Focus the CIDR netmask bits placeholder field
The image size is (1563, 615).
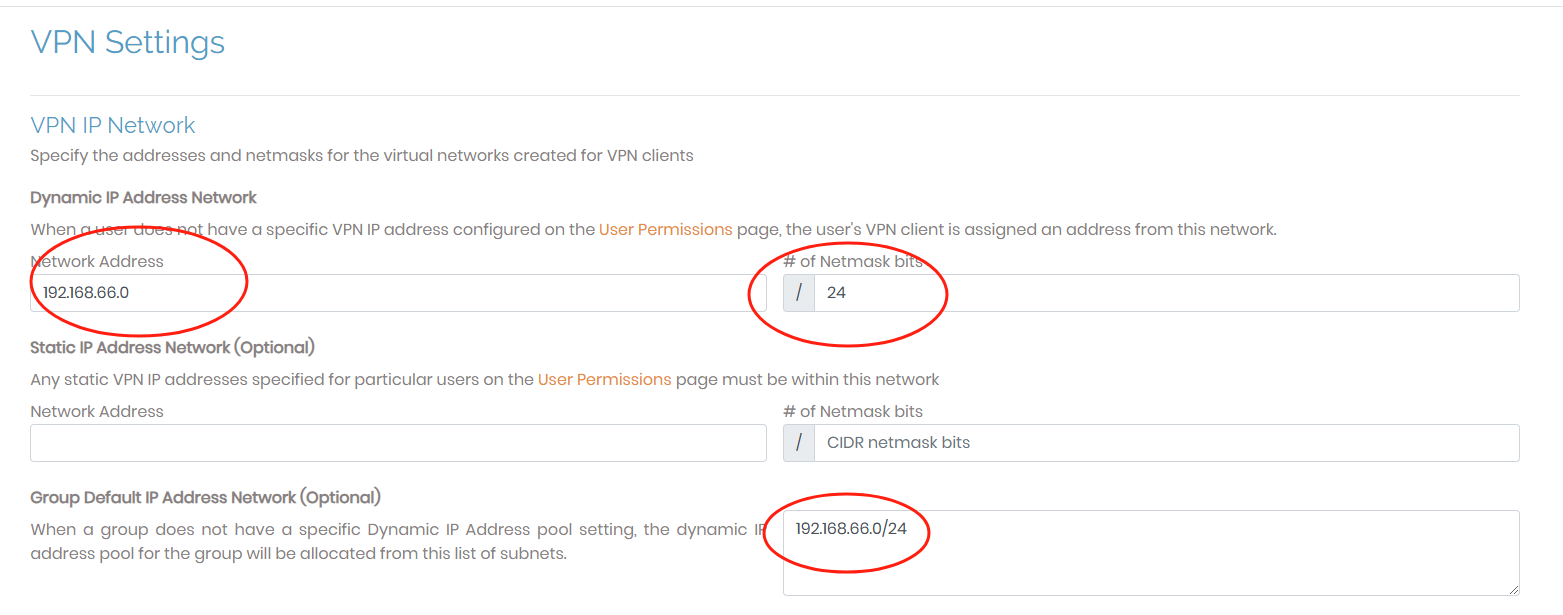tap(1165, 443)
